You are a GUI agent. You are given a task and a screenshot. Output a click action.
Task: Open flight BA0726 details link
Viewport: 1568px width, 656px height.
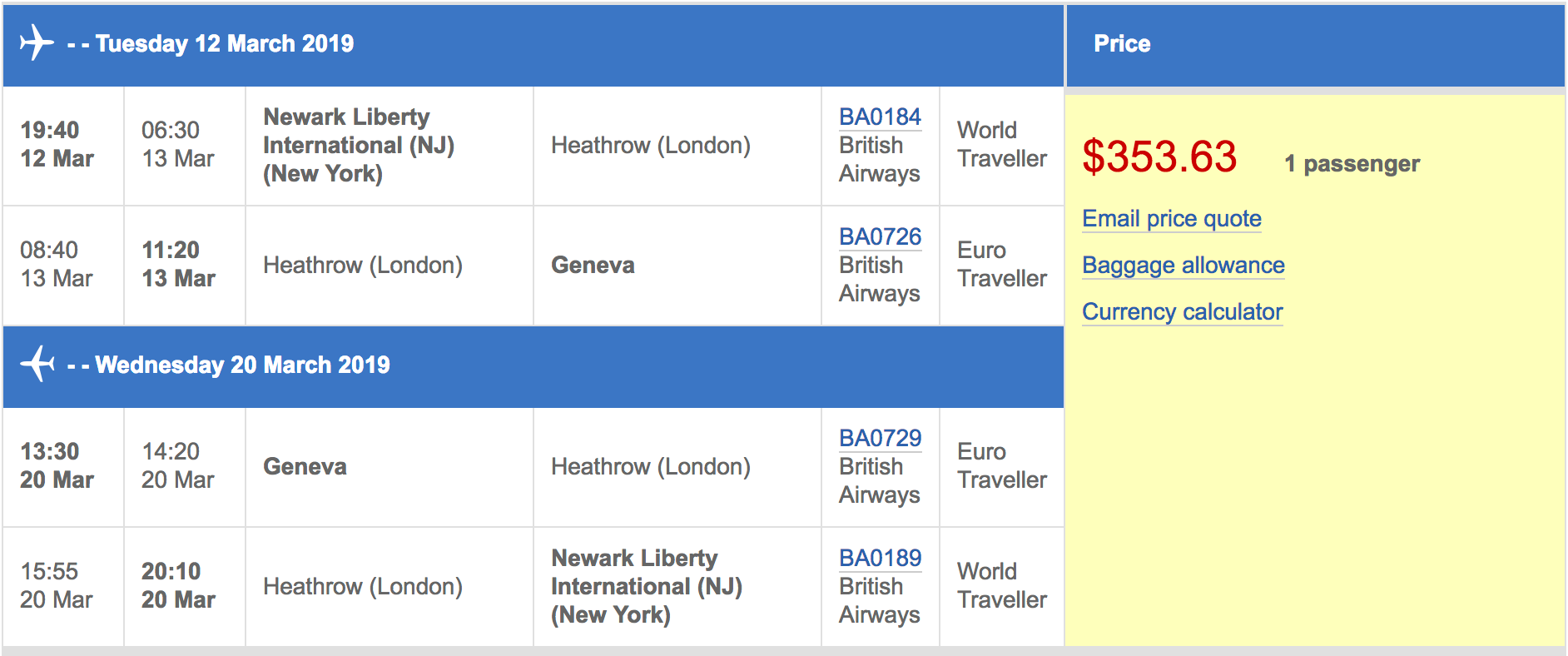click(880, 237)
